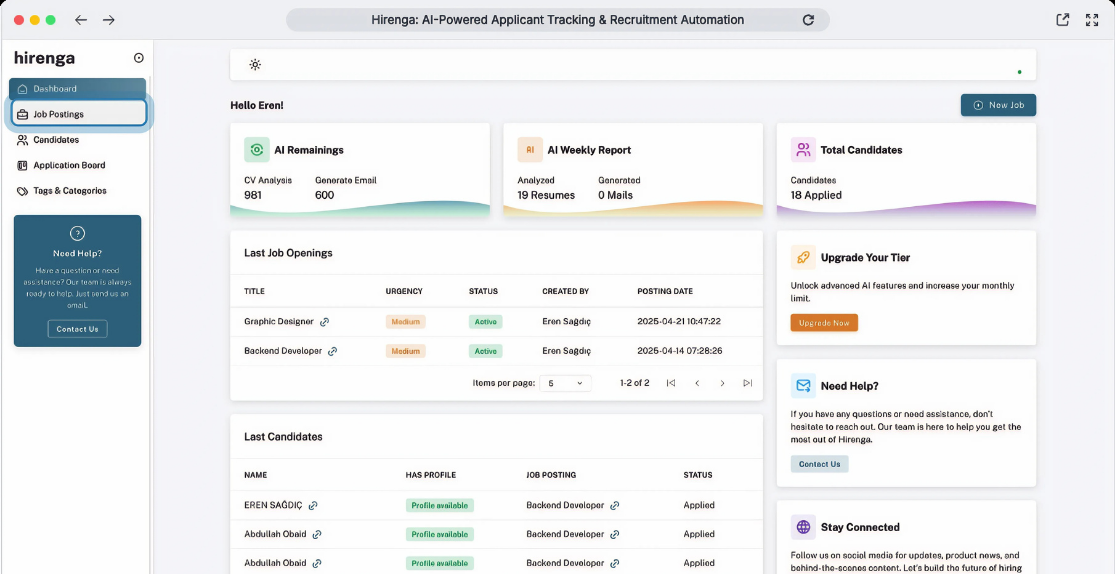Open Backend Developer job link icon
This screenshot has height=574, width=1115.
(x=332, y=351)
